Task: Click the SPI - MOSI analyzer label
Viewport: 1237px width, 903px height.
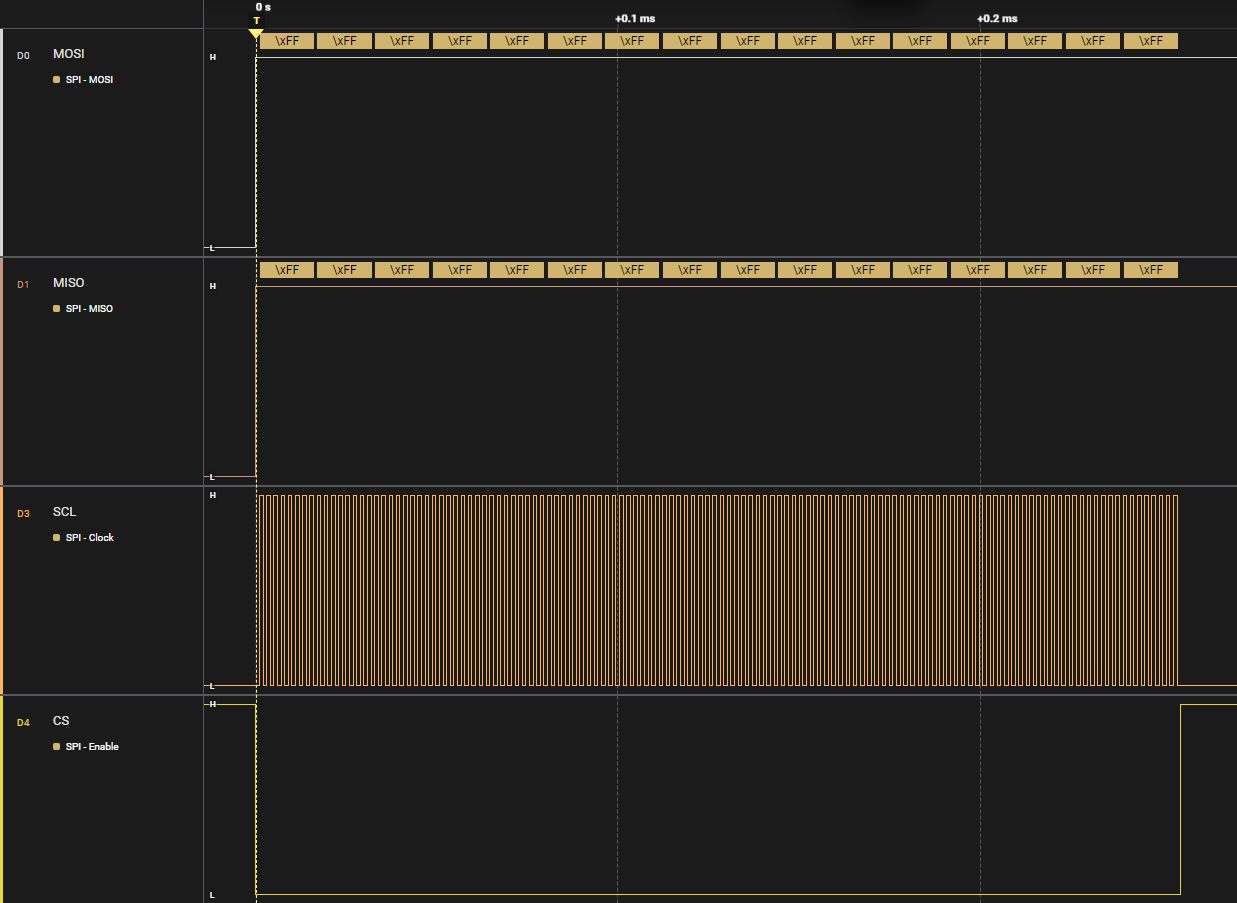Action: (x=89, y=80)
